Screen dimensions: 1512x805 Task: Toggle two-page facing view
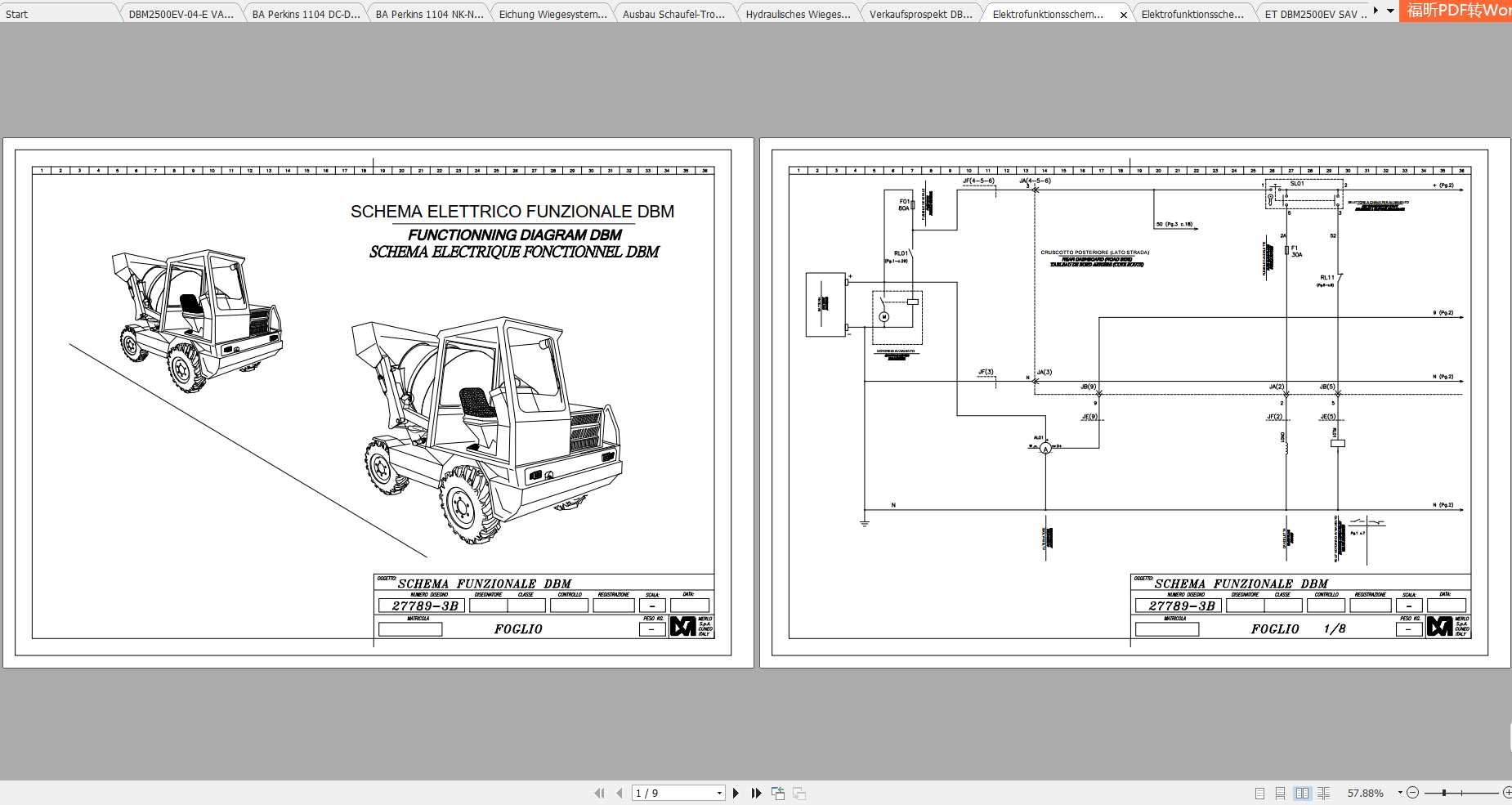click(1302, 793)
